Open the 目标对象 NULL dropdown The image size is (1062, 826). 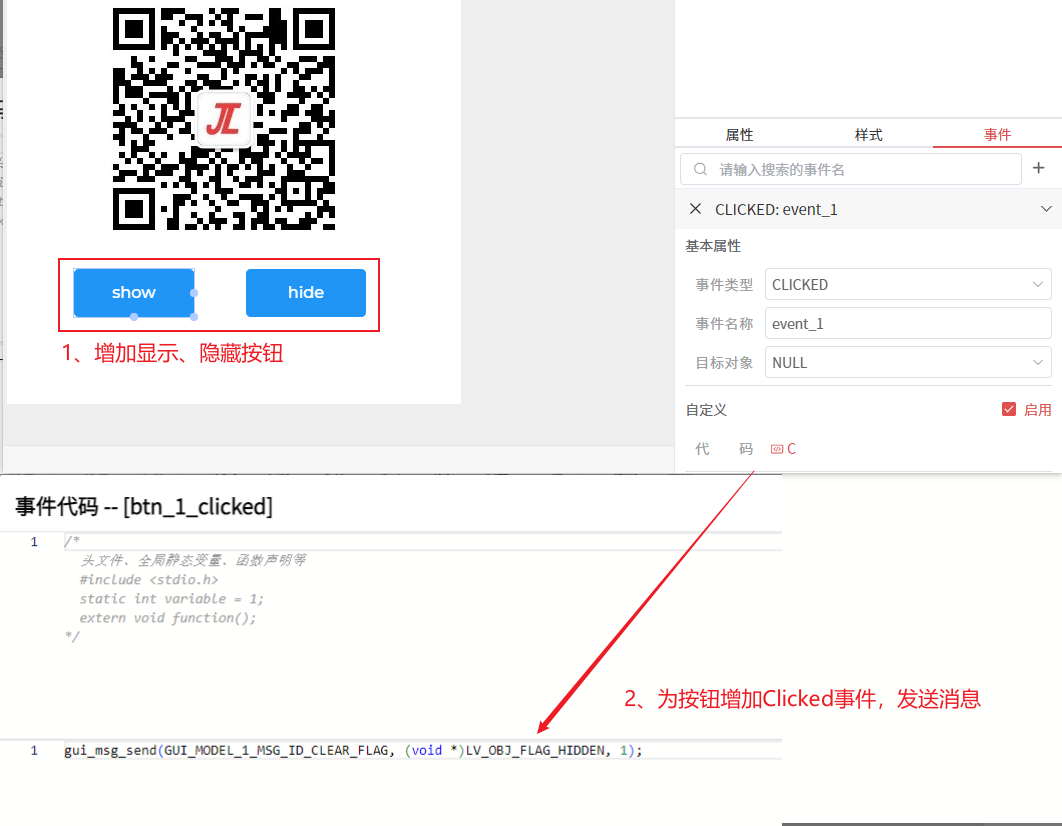[908, 363]
